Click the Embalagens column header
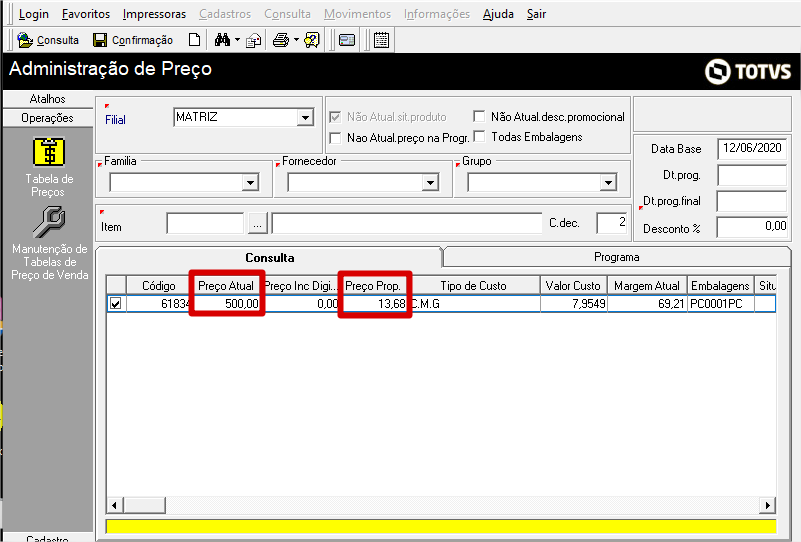801x542 pixels. click(x=720, y=286)
